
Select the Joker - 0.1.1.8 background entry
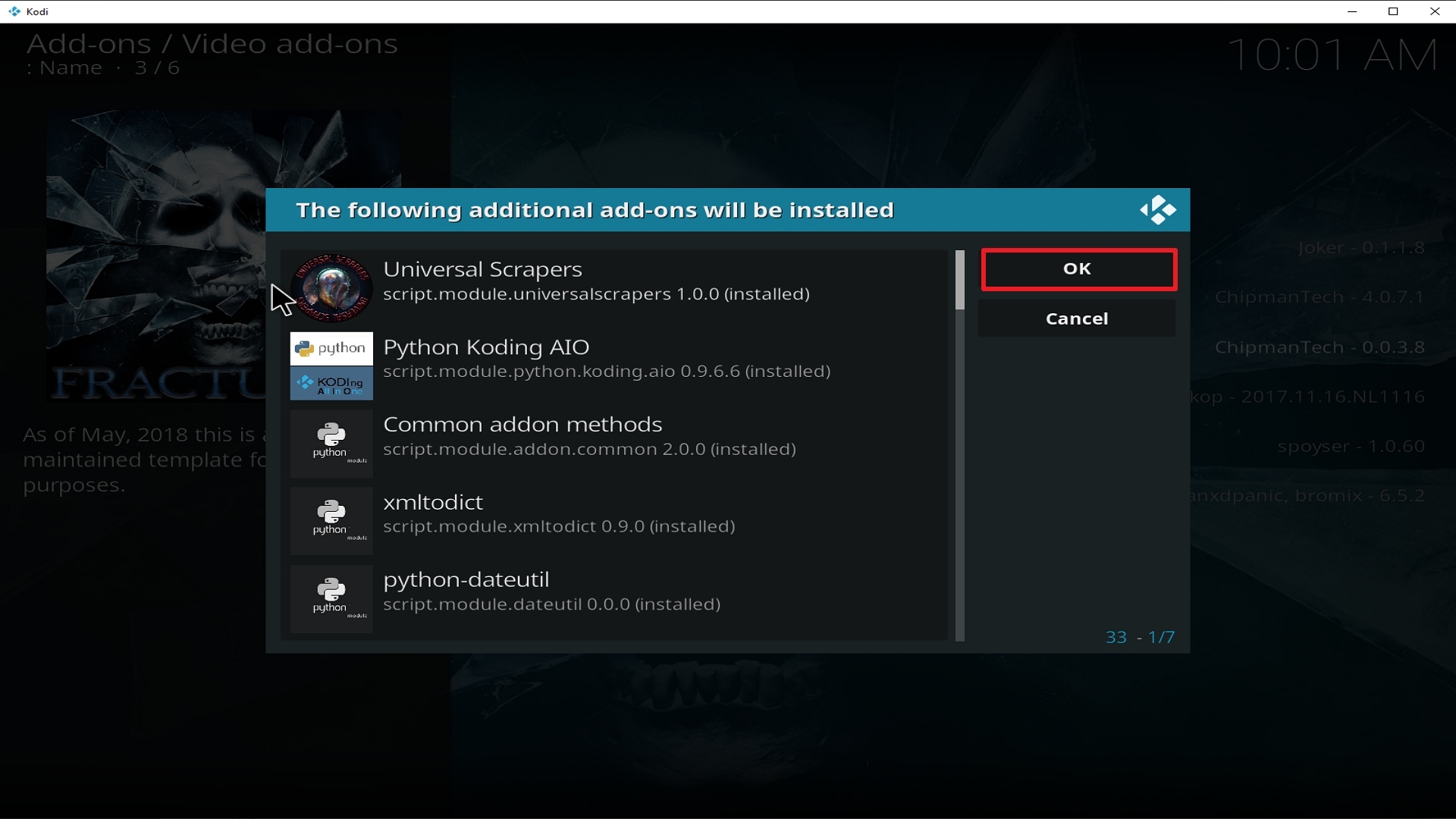pyautogui.click(x=1361, y=248)
